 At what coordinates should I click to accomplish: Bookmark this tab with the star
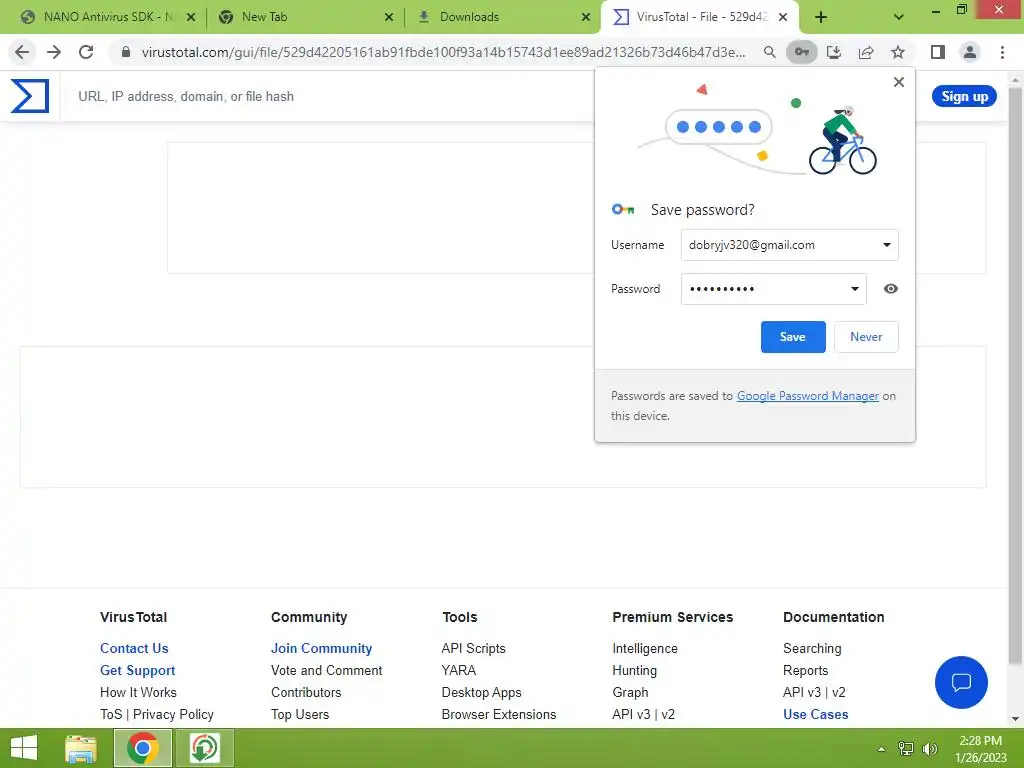[898, 52]
